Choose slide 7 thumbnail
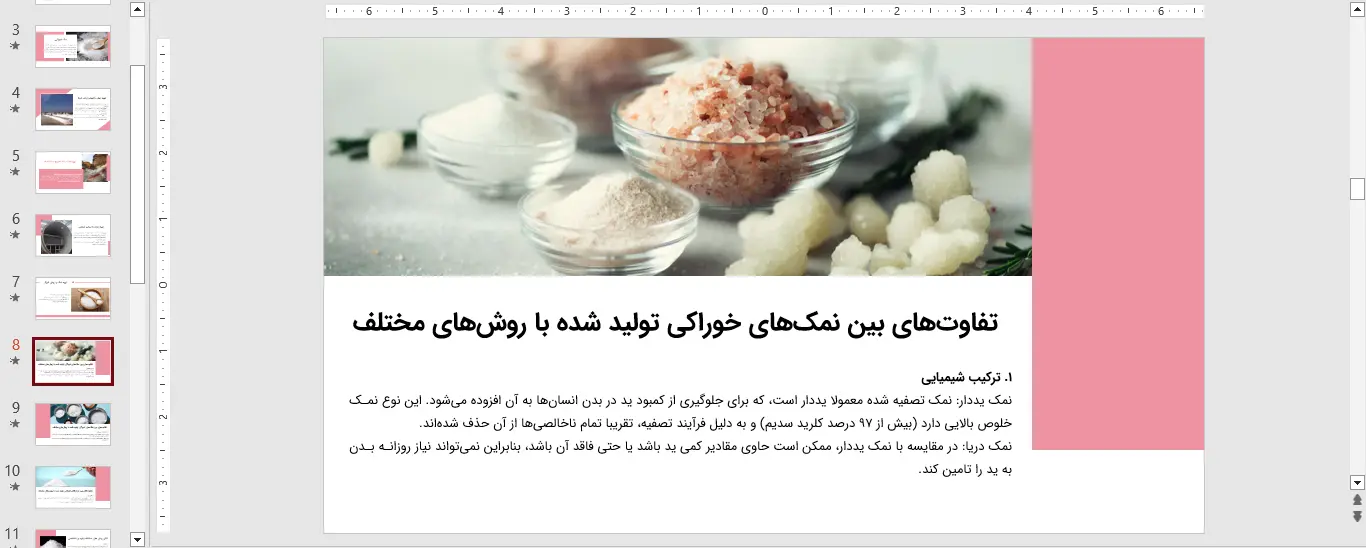 click(73, 298)
